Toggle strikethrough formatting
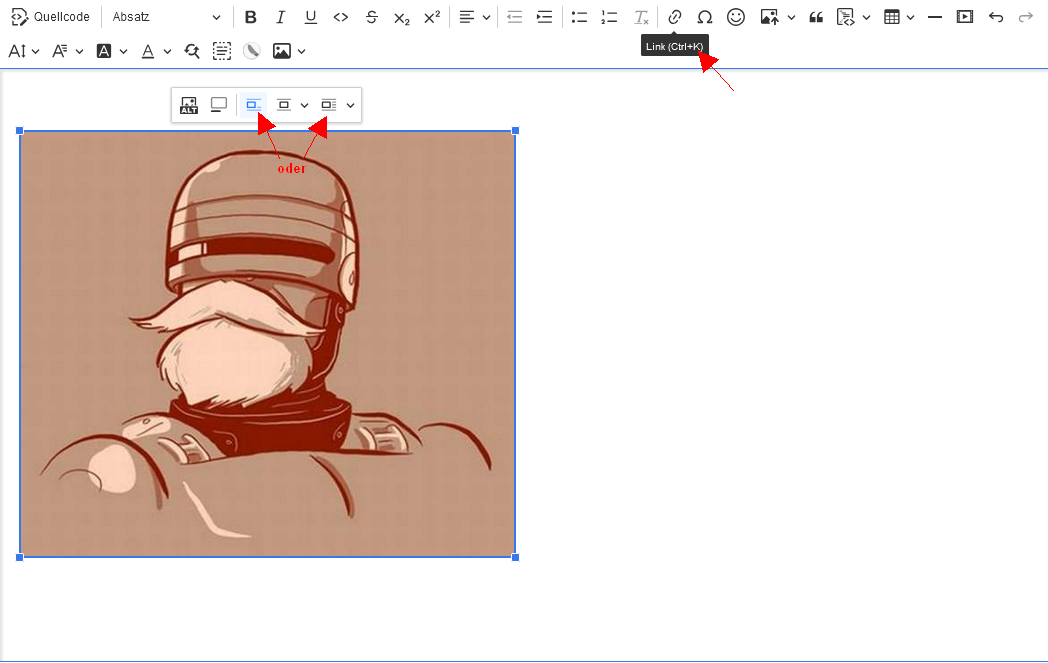Image resolution: width=1048 pixels, height=663 pixels. [372, 17]
